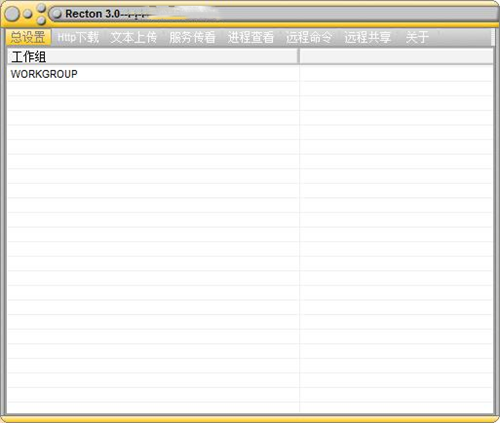Click the large round button in title bar
The image size is (500, 423).
[x=12, y=14]
